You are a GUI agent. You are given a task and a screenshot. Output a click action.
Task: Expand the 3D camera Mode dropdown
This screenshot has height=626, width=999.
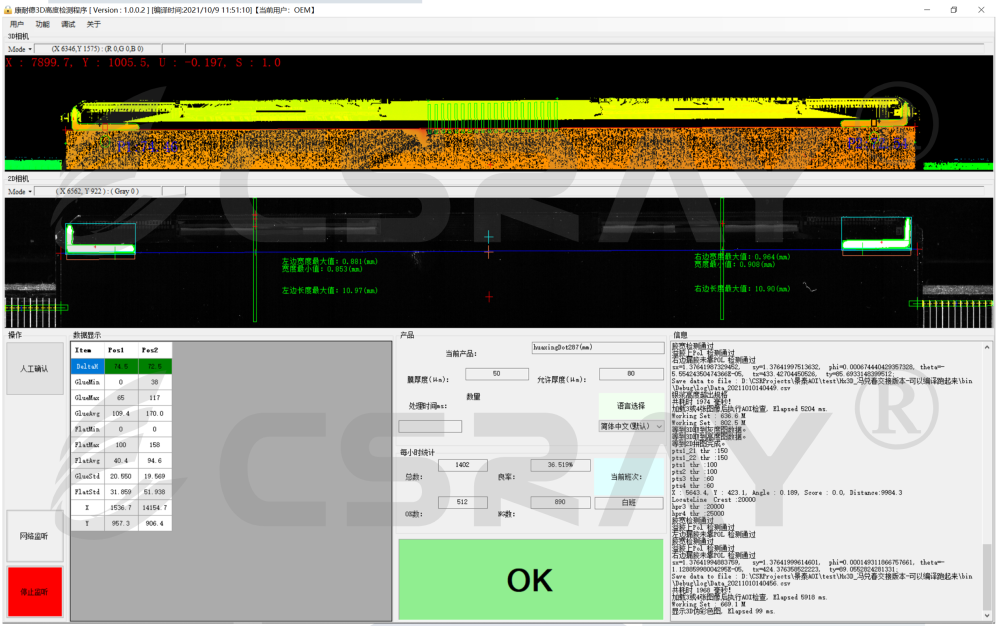click(x=20, y=48)
